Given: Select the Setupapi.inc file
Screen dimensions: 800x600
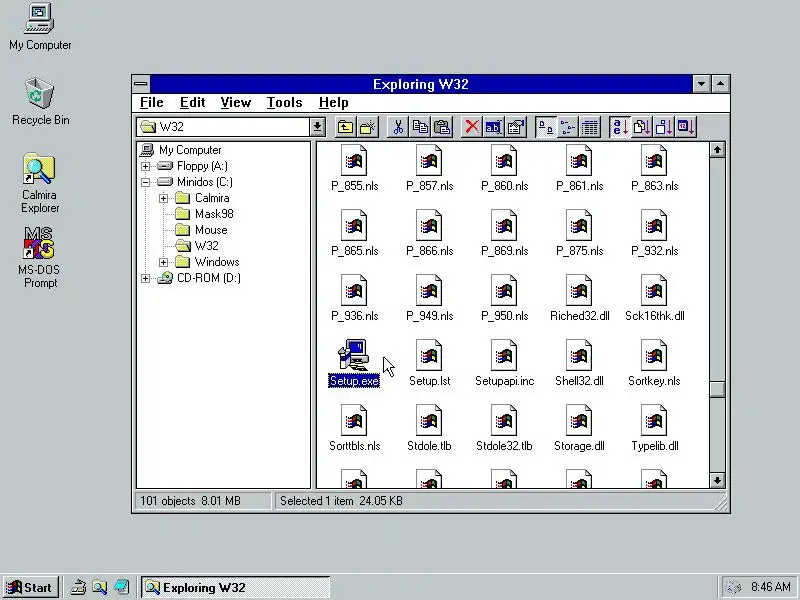Looking at the screenshot, I should coord(505,363).
